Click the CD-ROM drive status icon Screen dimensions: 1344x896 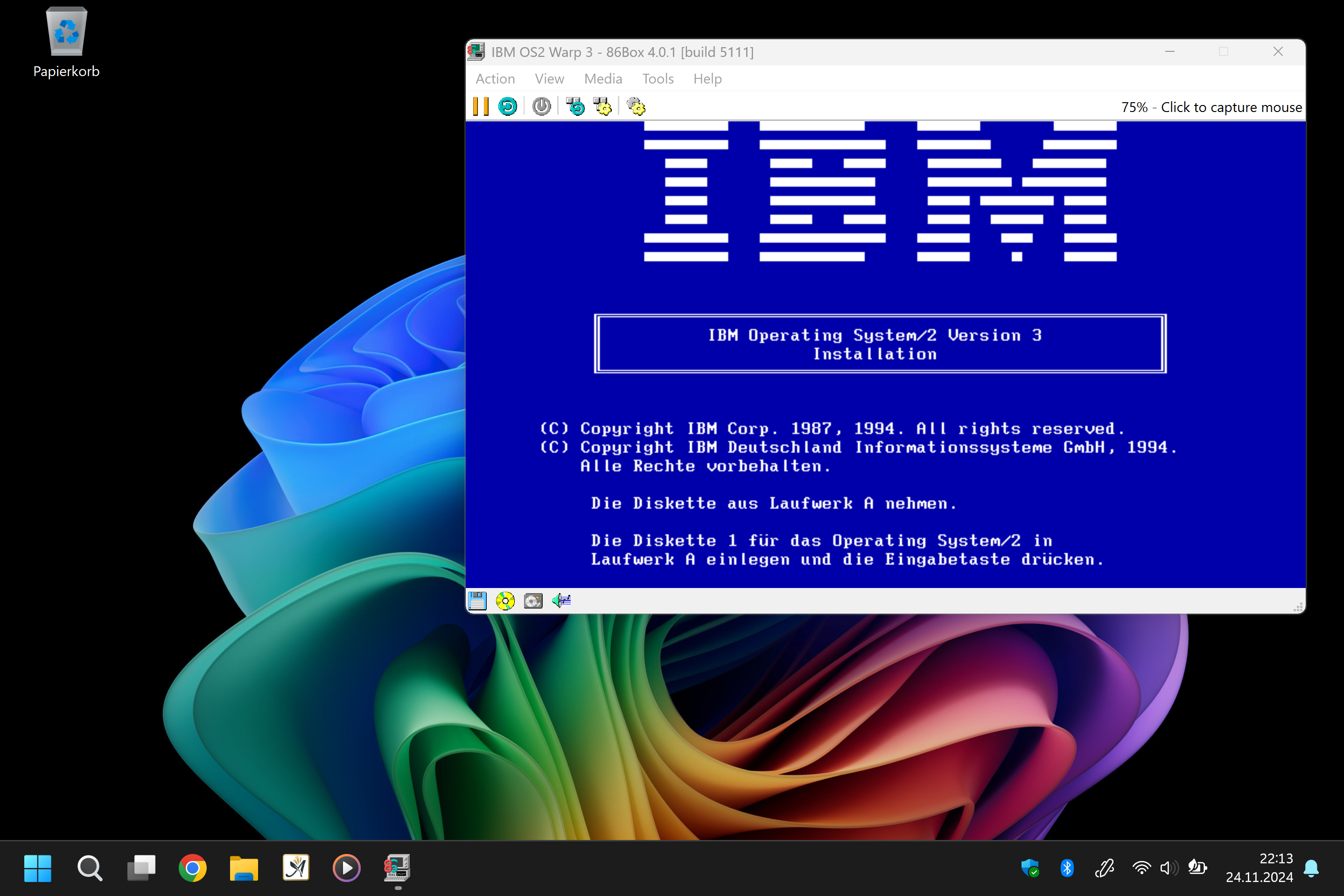tap(505, 601)
